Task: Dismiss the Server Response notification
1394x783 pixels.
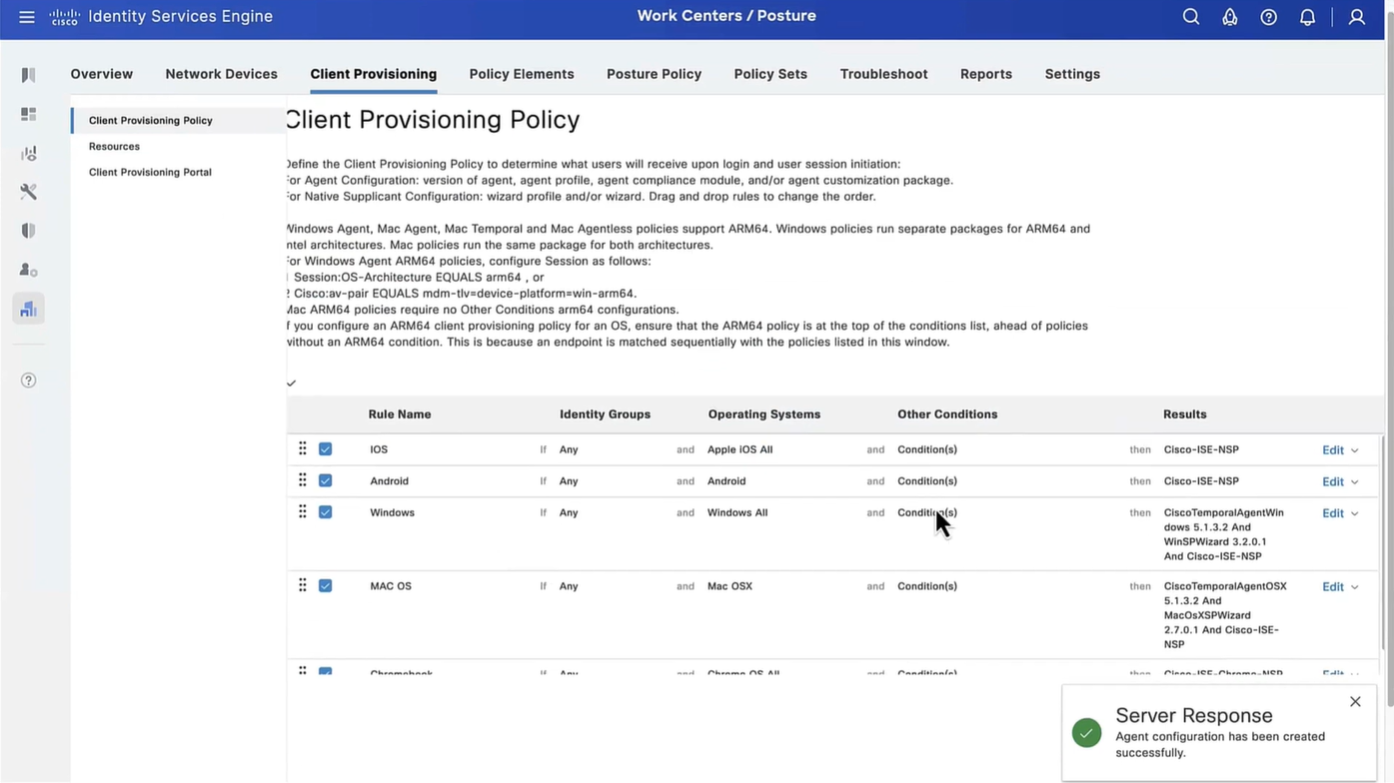Action: (x=1355, y=702)
